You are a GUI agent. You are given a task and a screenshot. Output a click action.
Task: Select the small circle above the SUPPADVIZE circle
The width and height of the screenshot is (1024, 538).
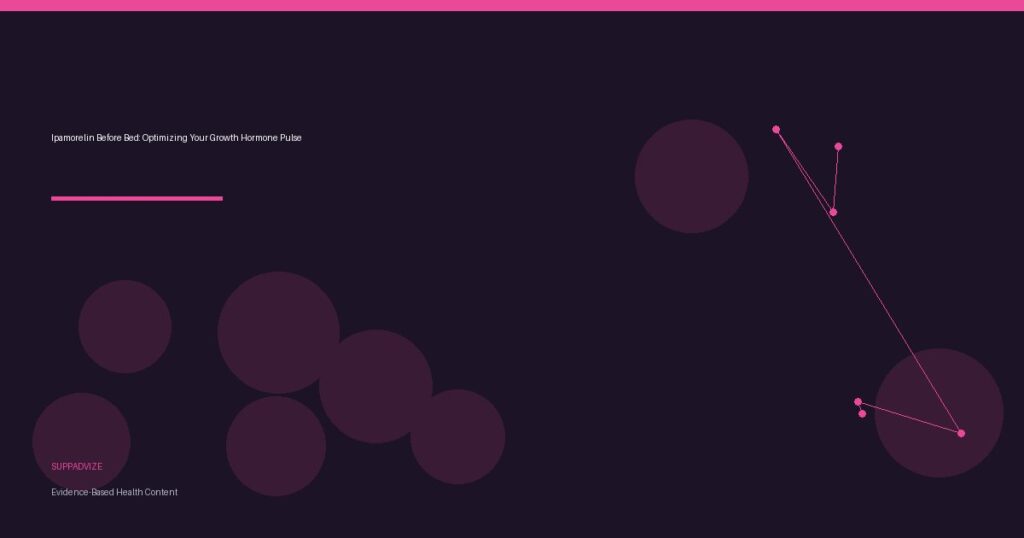[x=125, y=326]
